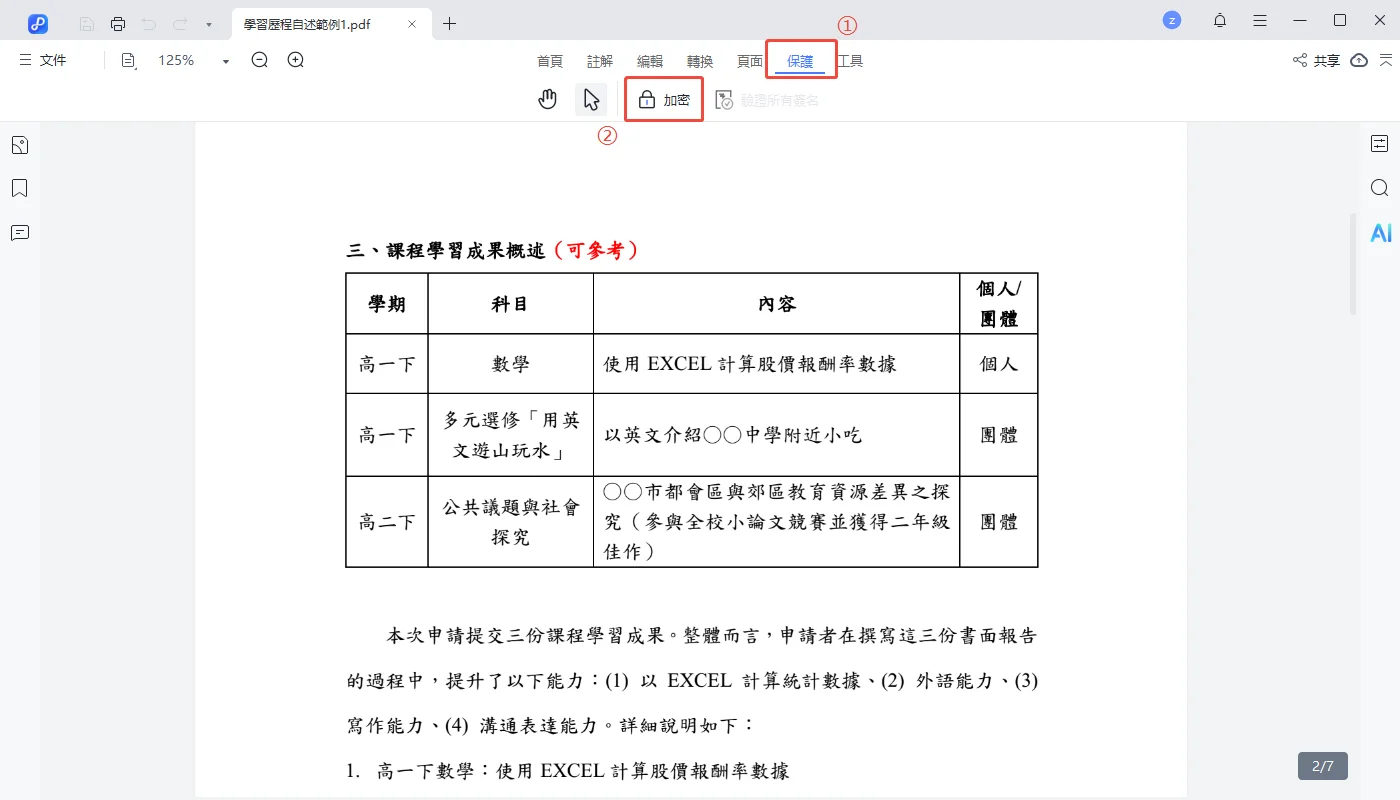Close the 學習歷程自述範例1.pdf tab
The image size is (1400, 800).
tap(412, 24)
